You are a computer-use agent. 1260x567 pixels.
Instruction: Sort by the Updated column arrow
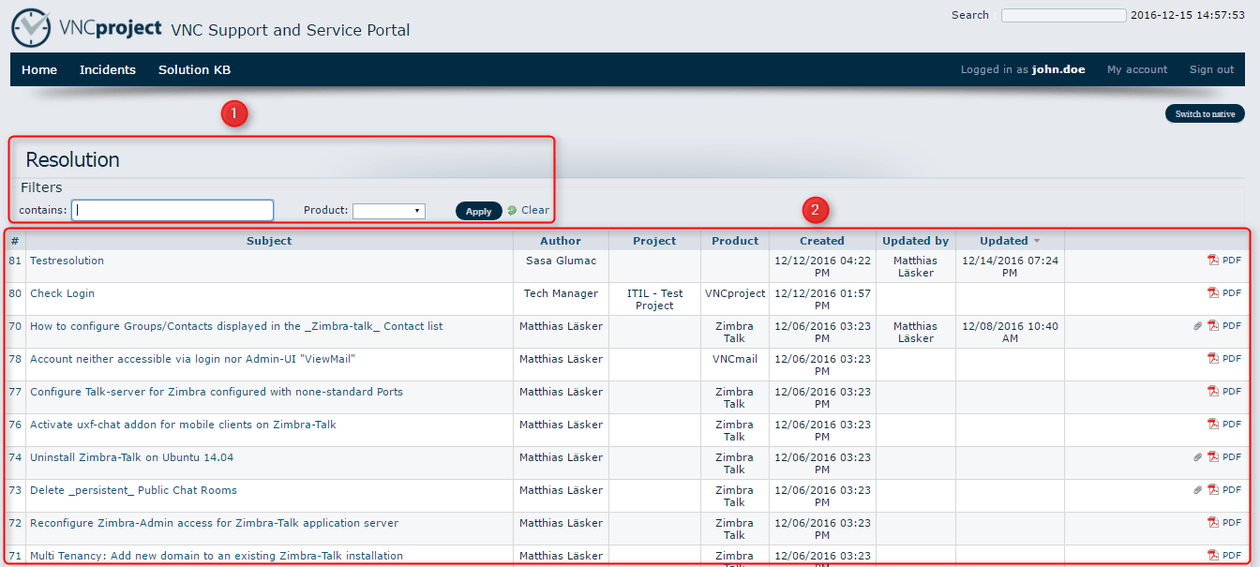tap(1036, 241)
